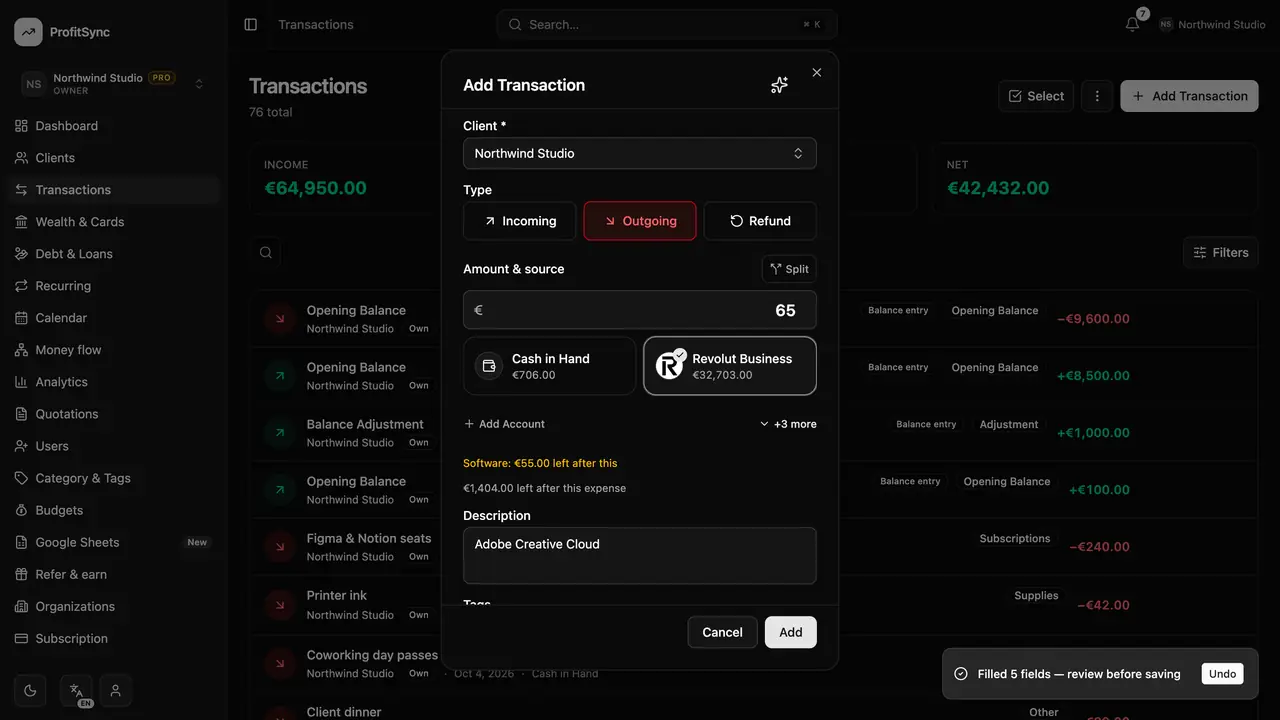Choose Cash in Hand account
1280x720 pixels.
click(x=550, y=366)
